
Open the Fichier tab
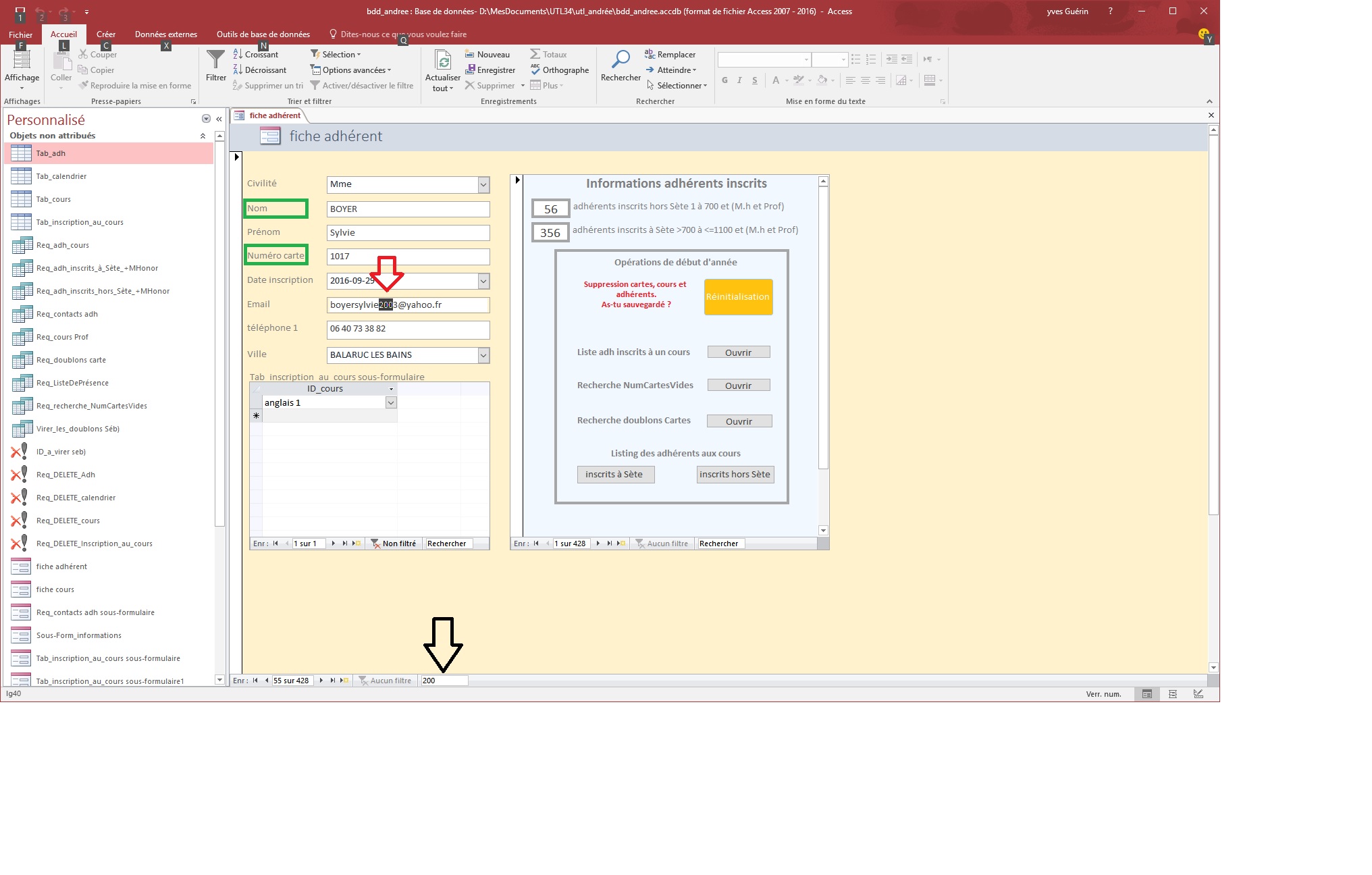[x=20, y=34]
